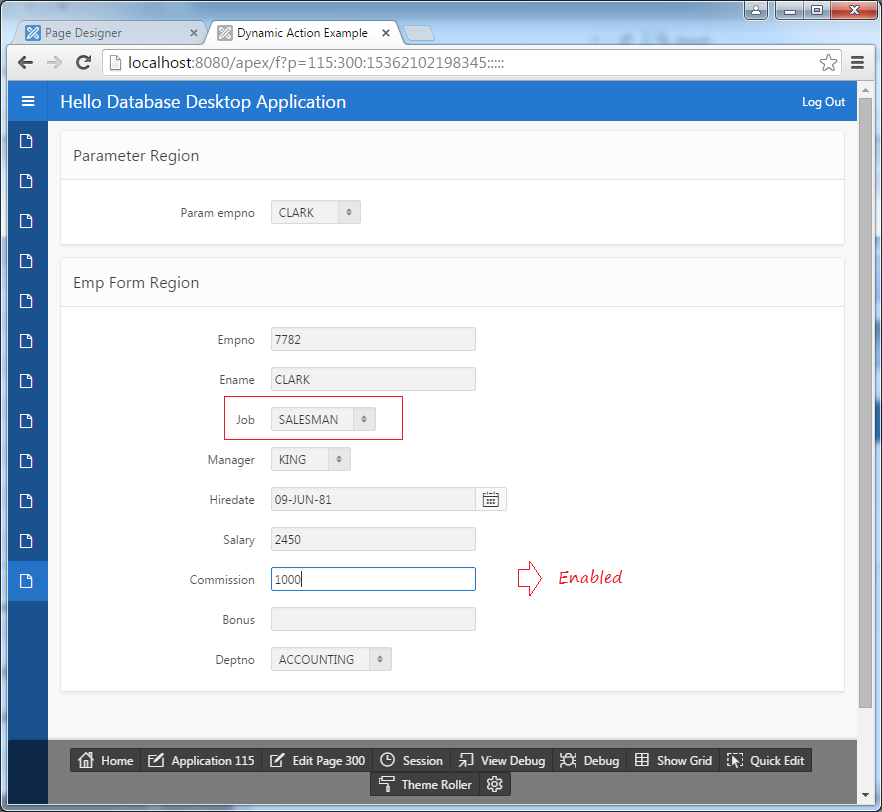The width and height of the screenshot is (882, 812).
Task: Select the Dynamic Action Example tab
Action: coord(302,33)
